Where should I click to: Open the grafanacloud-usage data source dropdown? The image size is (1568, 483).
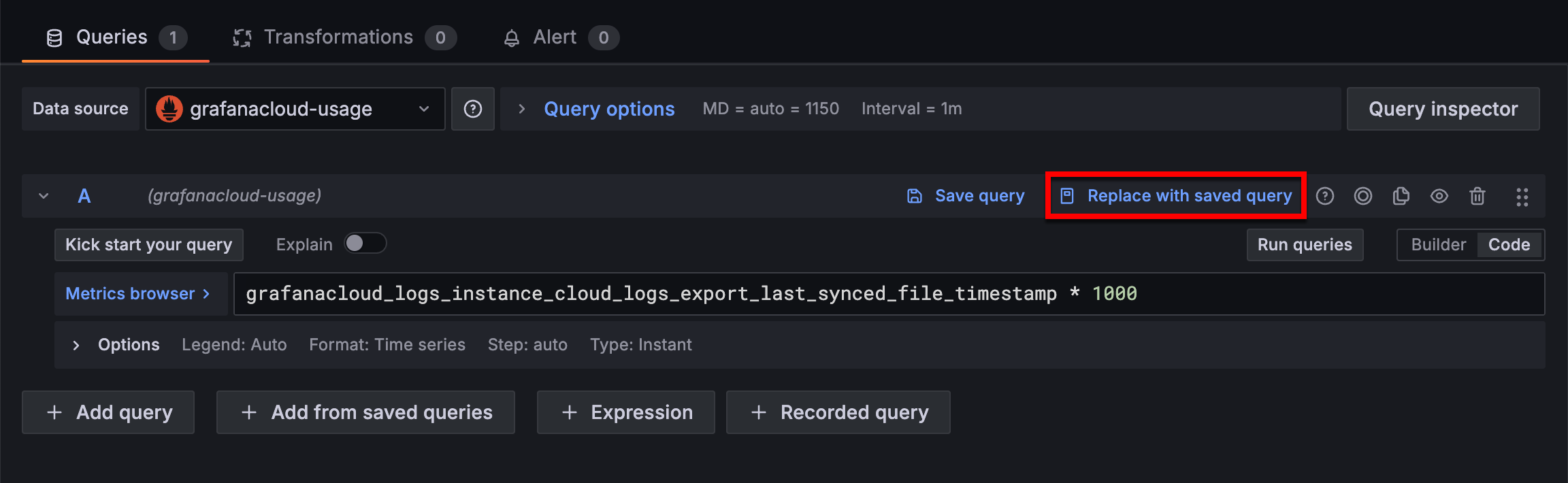point(295,109)
